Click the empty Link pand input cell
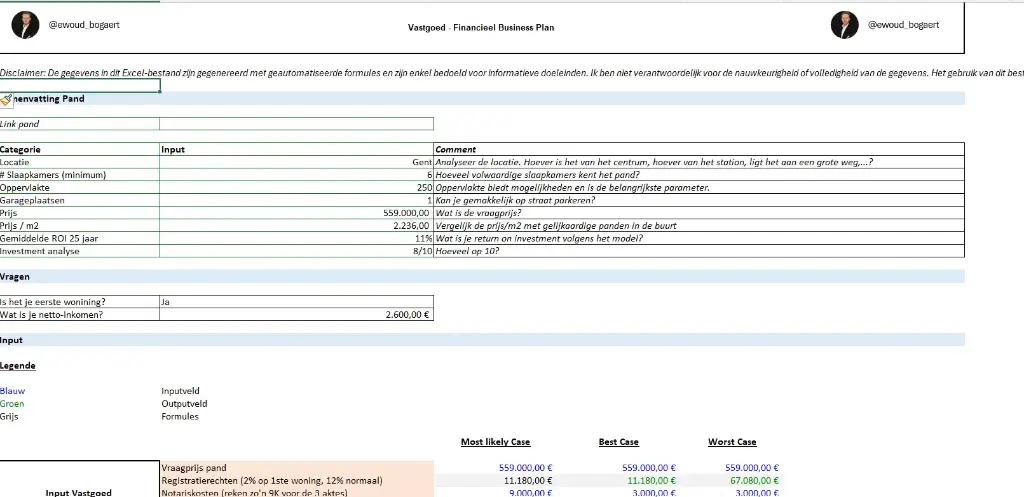1024x497 pixels. pyautogui.click(x=296, y=124)
